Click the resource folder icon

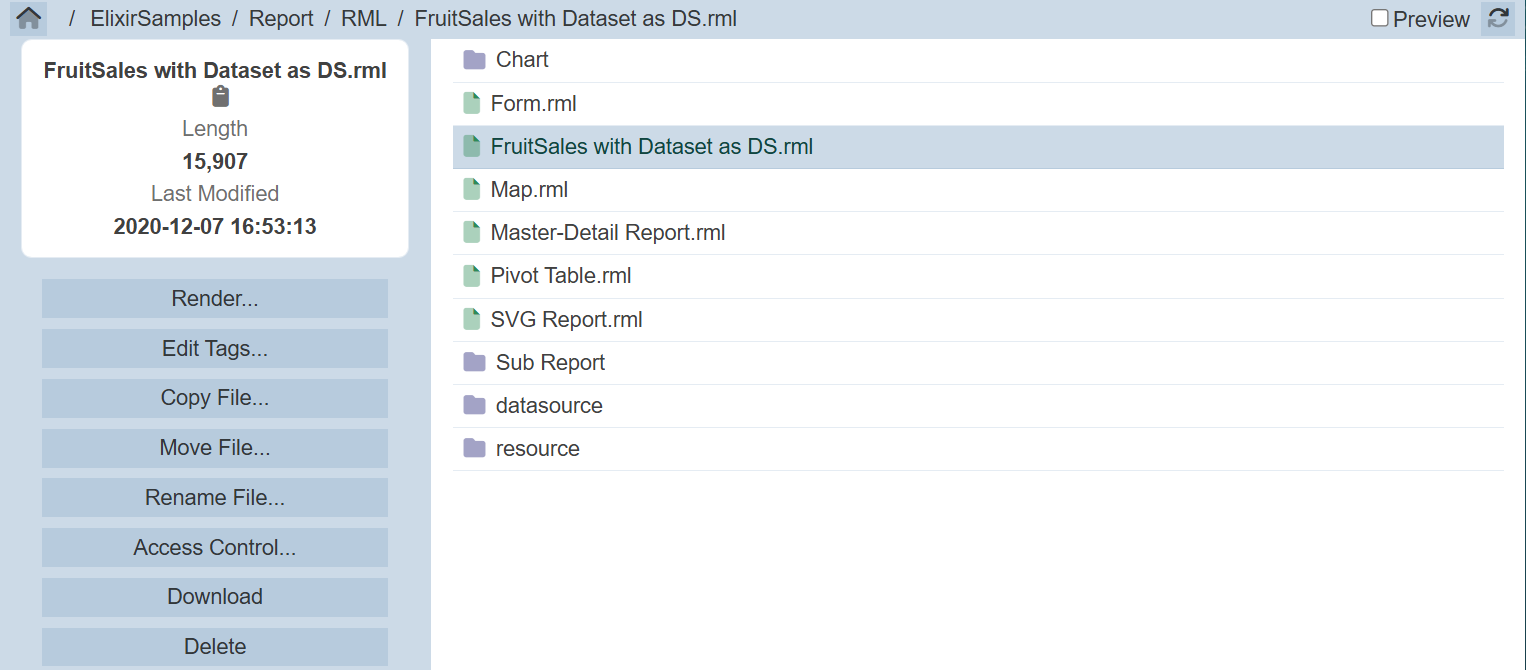[474, 448]
